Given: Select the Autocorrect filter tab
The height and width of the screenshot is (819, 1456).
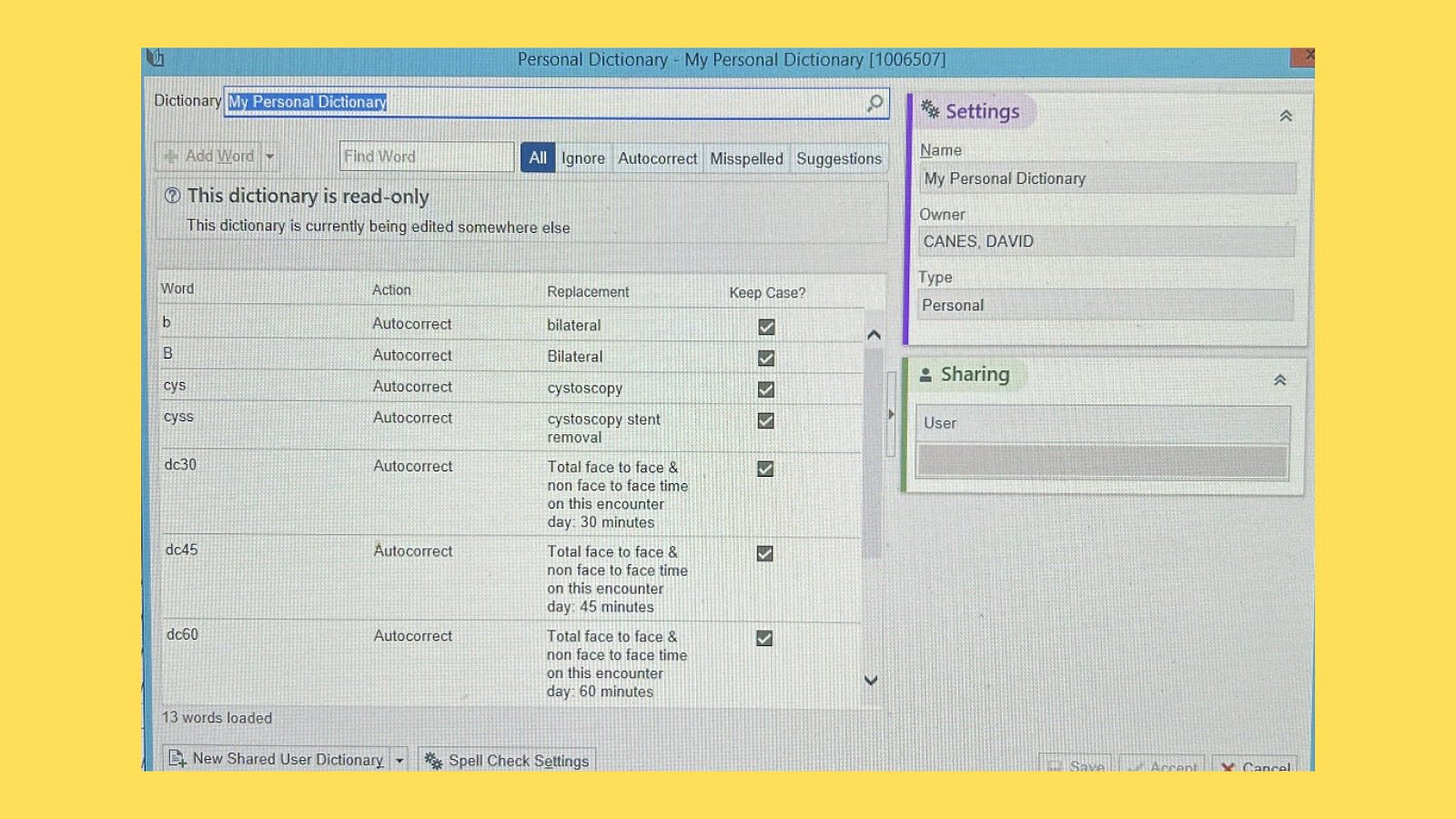Looking at the screenshot, I should [657, 158].
